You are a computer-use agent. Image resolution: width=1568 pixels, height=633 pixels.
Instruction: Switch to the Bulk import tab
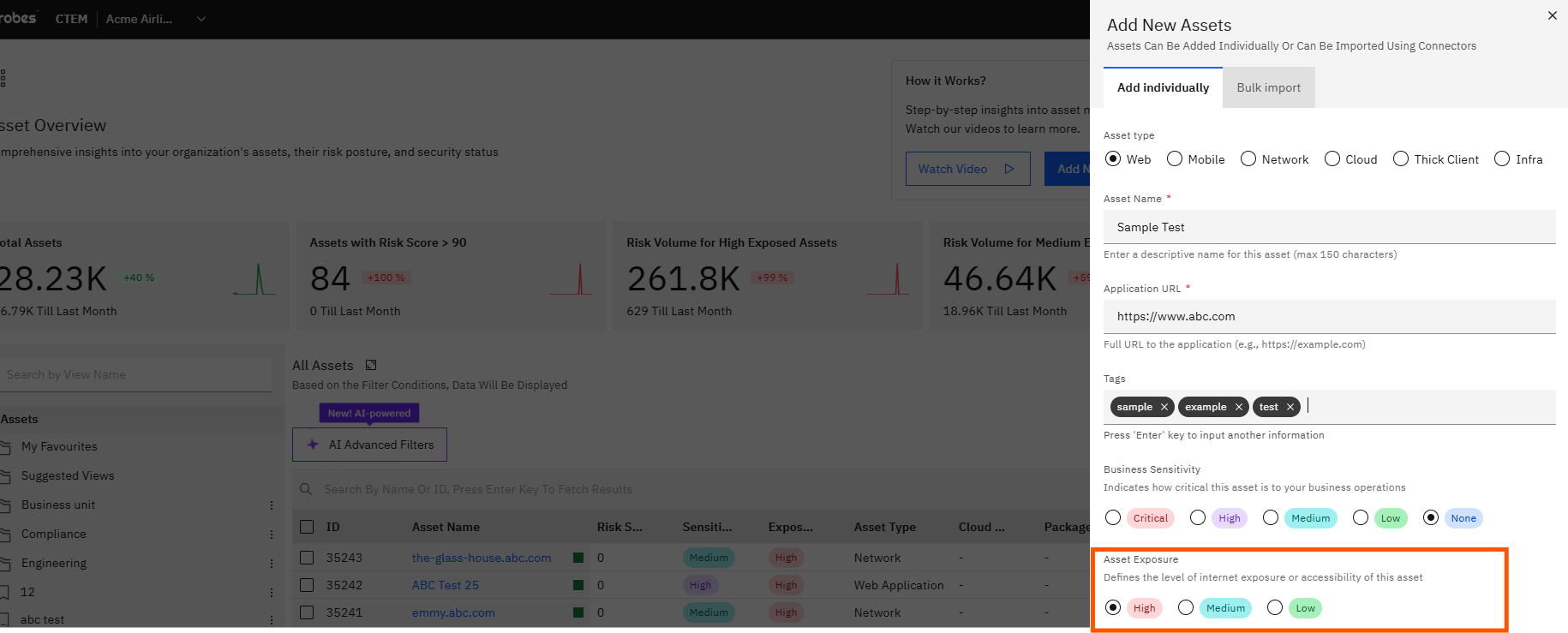(1268, 87)
